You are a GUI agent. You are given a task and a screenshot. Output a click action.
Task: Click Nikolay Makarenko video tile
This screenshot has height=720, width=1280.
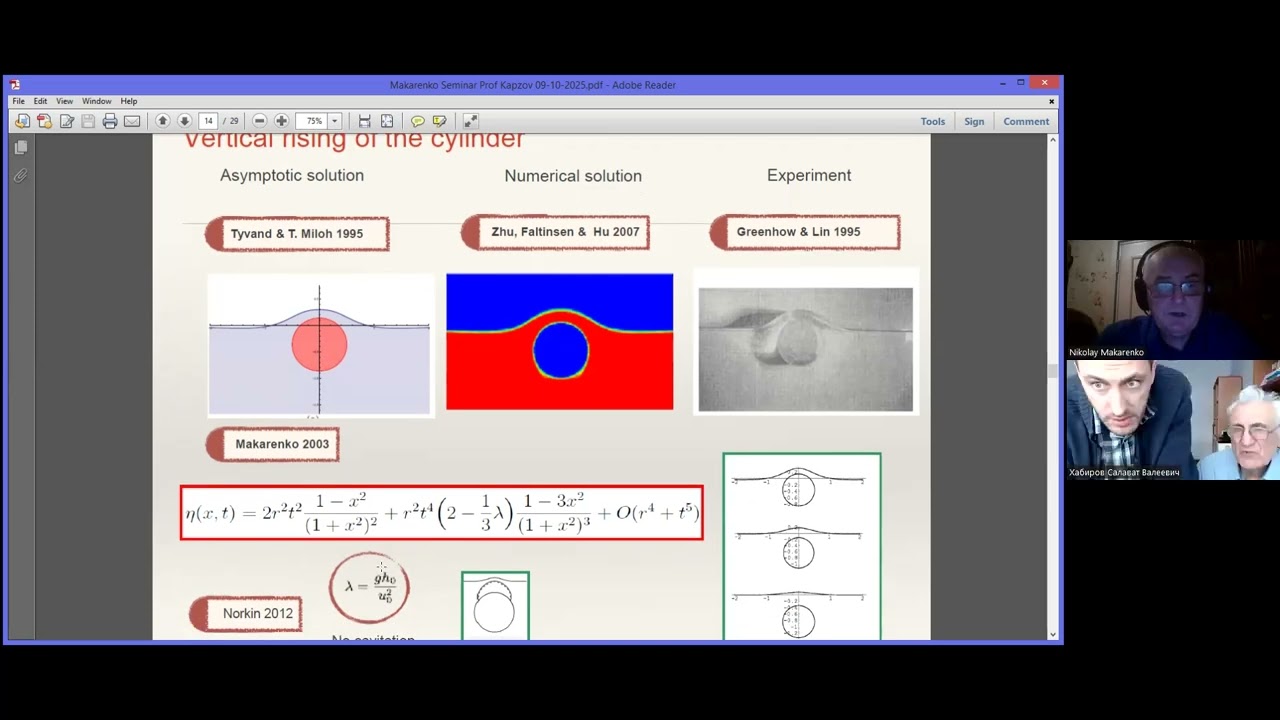[x=1173, y=300]
